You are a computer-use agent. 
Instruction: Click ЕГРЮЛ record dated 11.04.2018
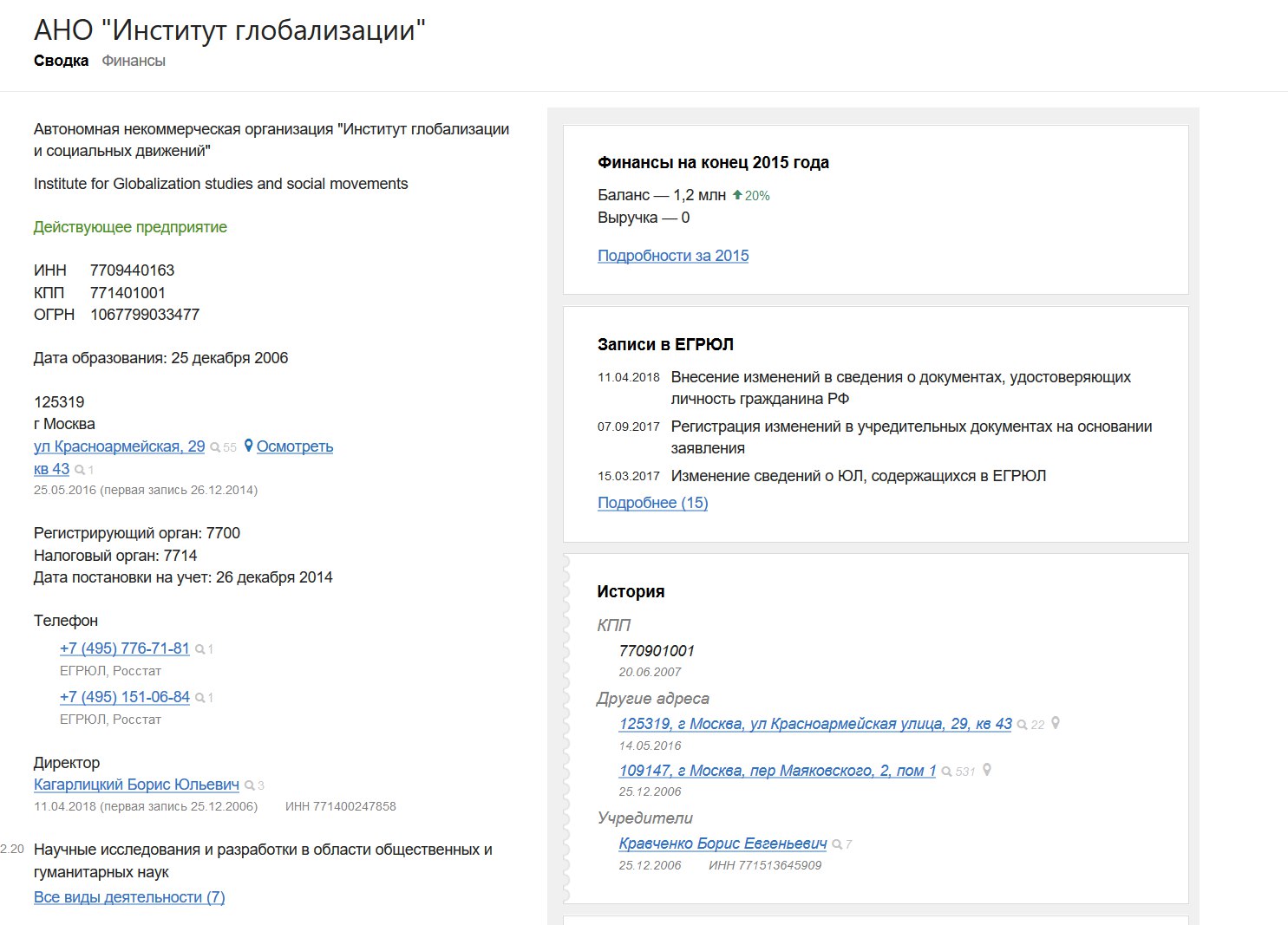coord(874,388)
